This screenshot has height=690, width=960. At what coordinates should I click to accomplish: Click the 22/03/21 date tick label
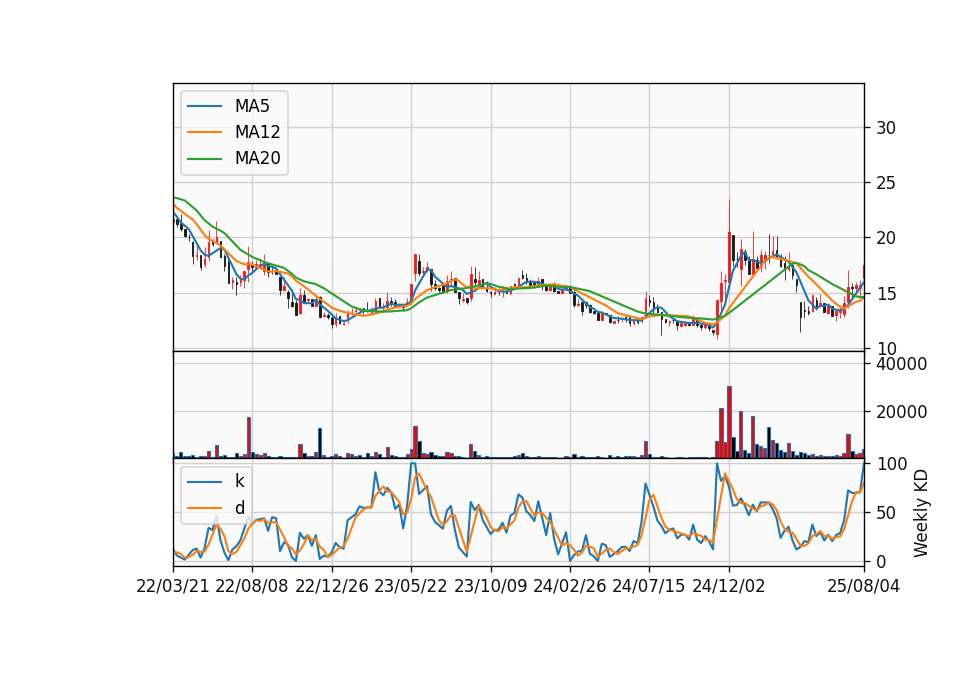173,586
